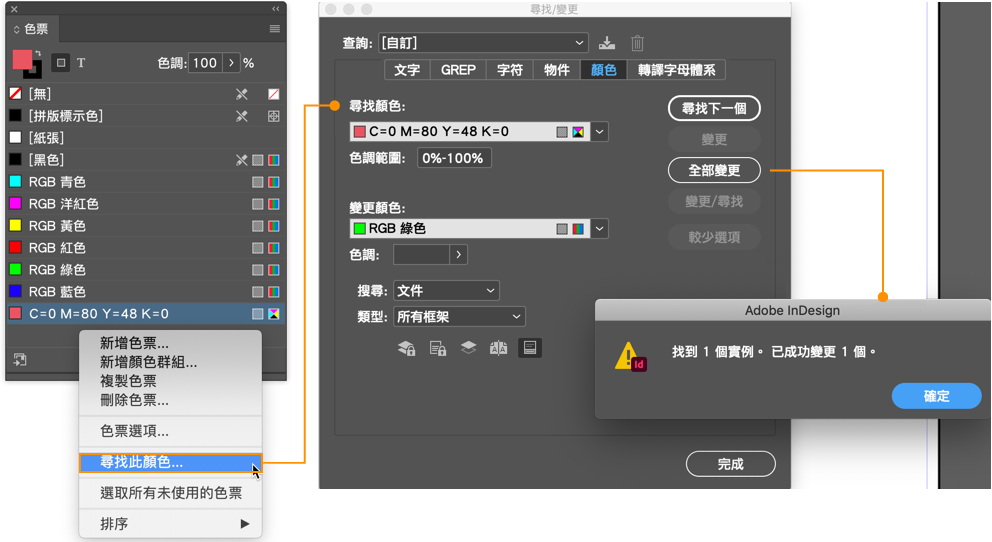The height and width of the screenshot is (542, 992).
Task: Toggle include footnotes icon
Action: click(530, 347)
